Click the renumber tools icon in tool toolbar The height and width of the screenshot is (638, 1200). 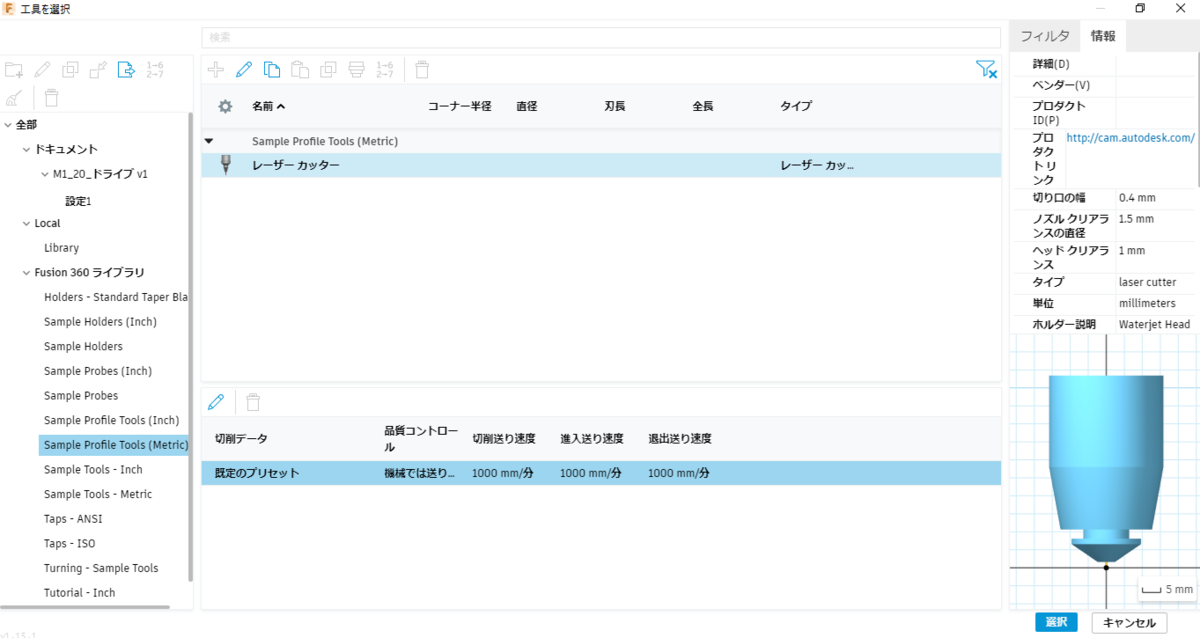pos(384,70)
